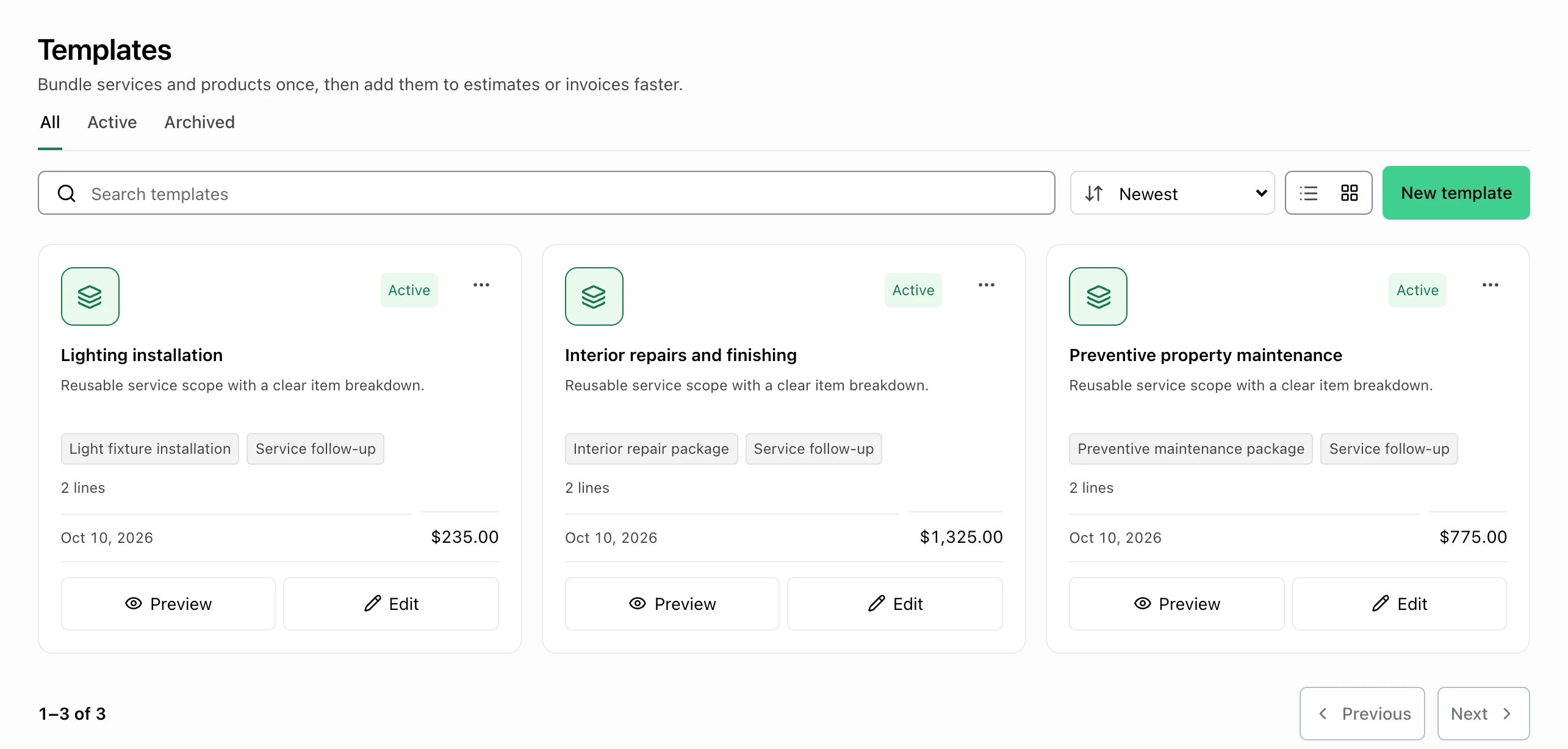Click the $775.00 price
The width and height of the screenshot is (1568, 749).
click(x=1473, y=537)
